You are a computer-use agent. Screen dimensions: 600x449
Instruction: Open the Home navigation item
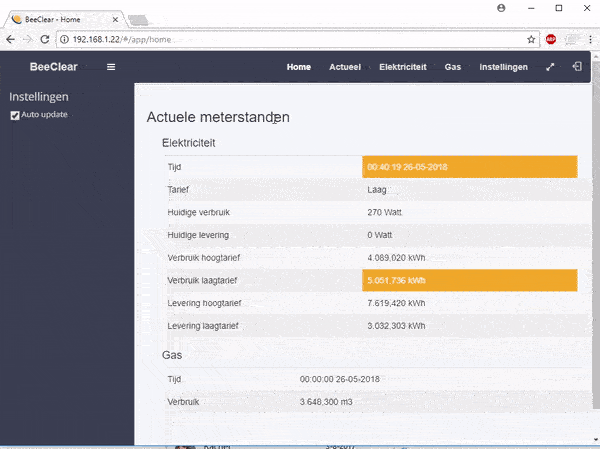(298, 67)
